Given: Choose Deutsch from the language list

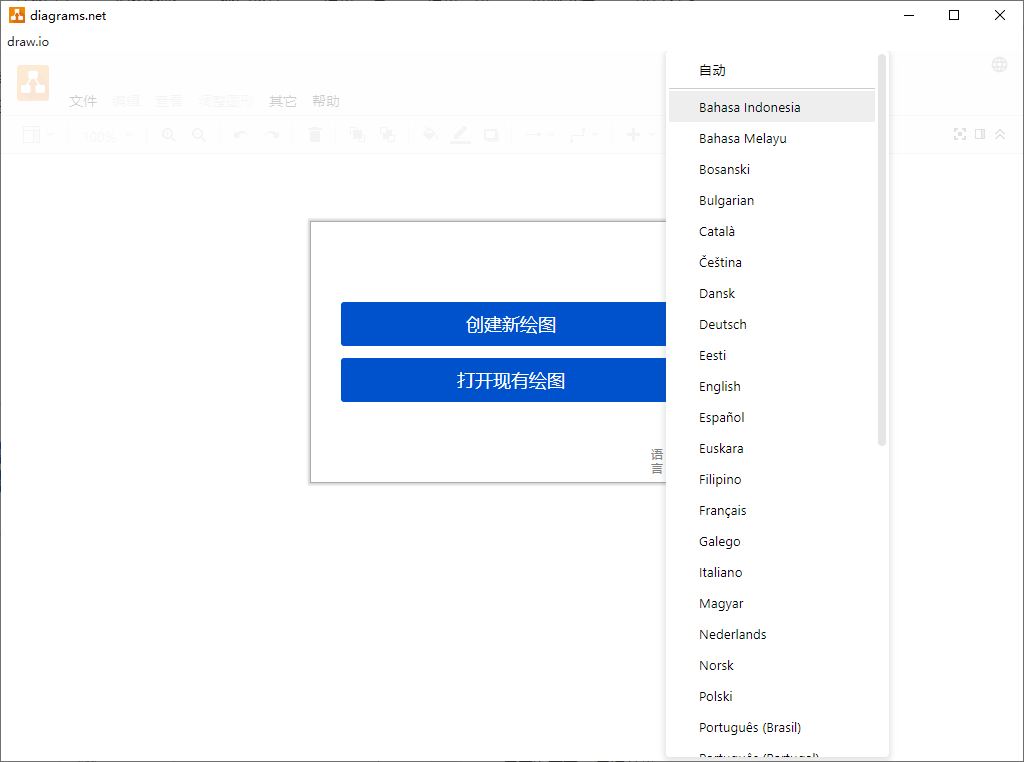Looking at the screenshot, I should (722, 324).
